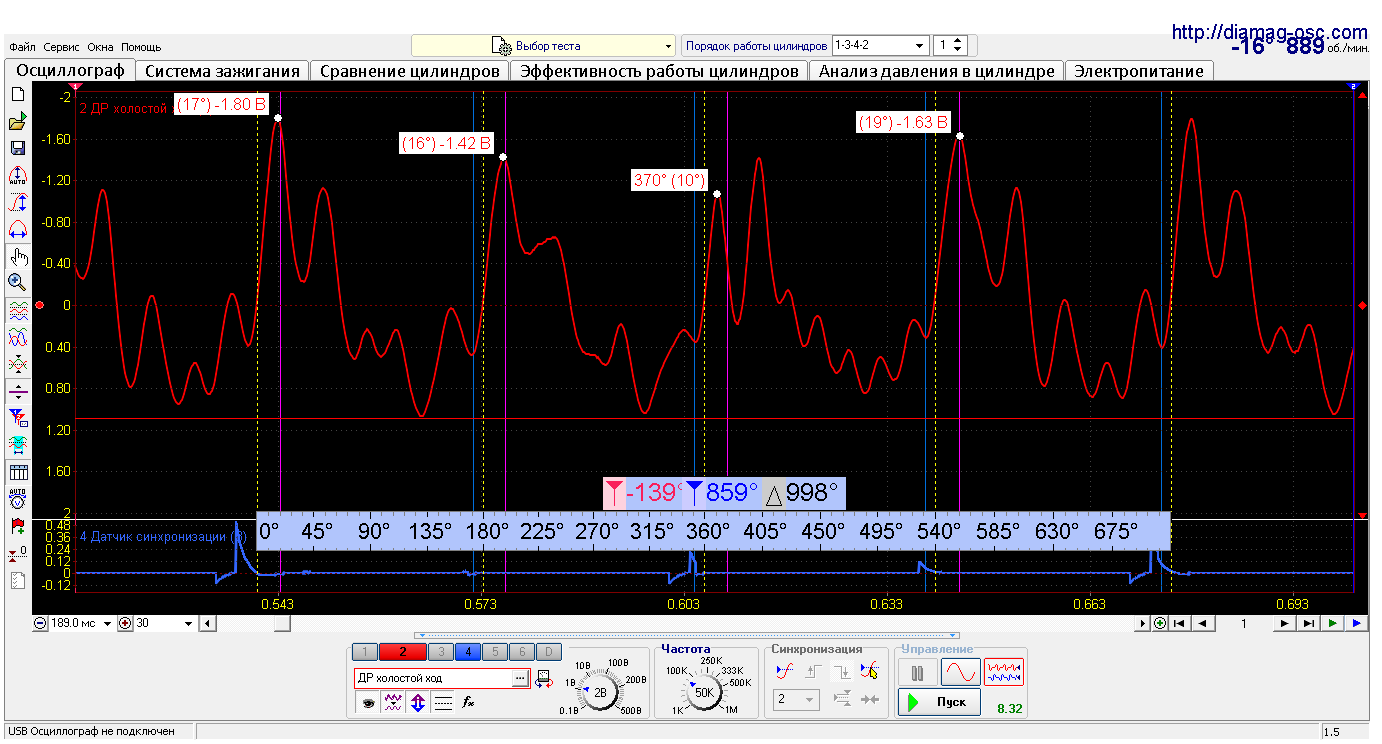1382x744 pixels.
Task: Click the stacked waveform channels icon
Action: pyautogui.click(x=17, y=311)
